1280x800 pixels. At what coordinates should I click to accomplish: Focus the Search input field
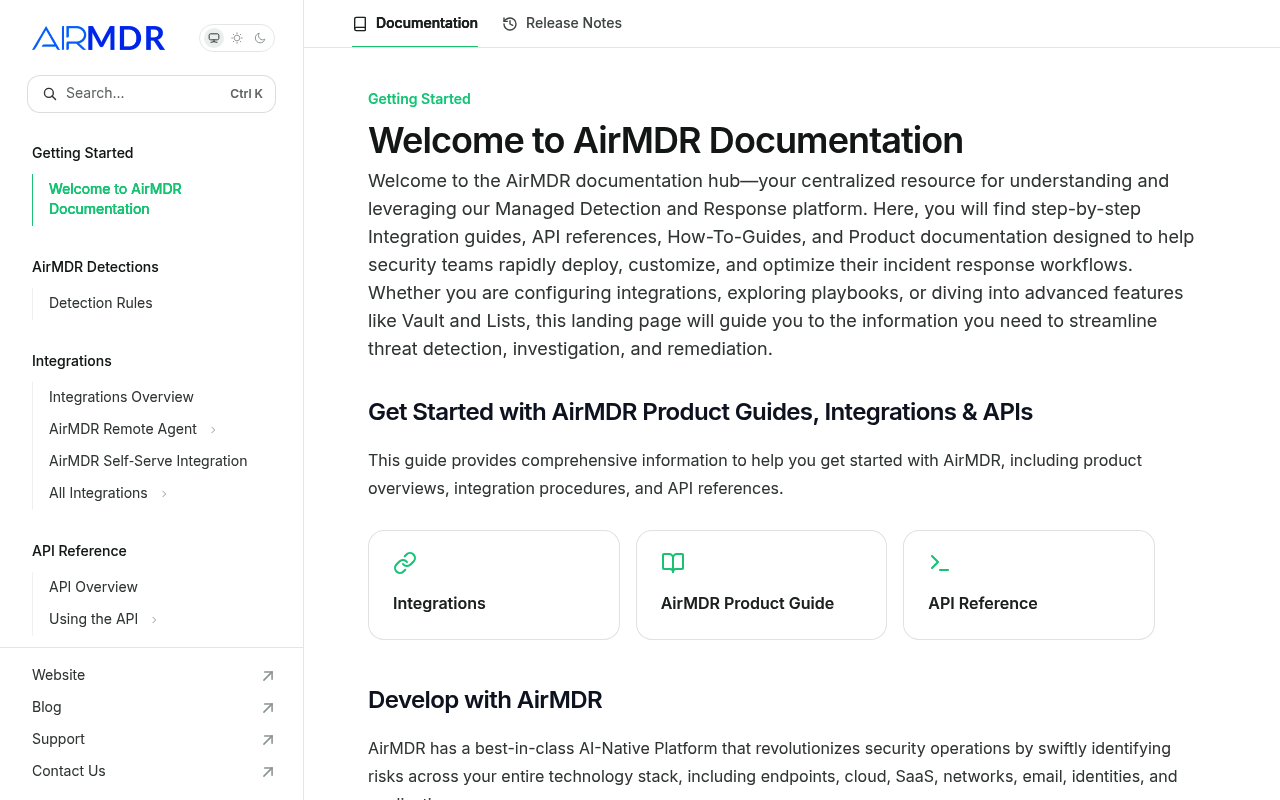151,94
